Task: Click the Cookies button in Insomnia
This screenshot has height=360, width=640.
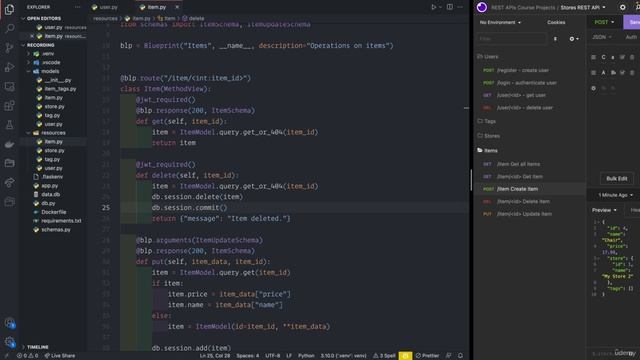Action: [x=556, y=22]
